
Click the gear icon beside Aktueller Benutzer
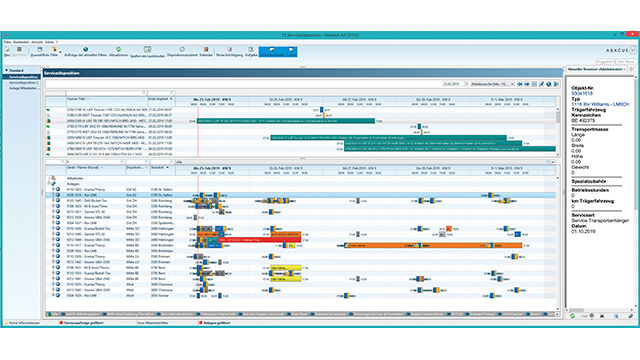tap(631, 69)
